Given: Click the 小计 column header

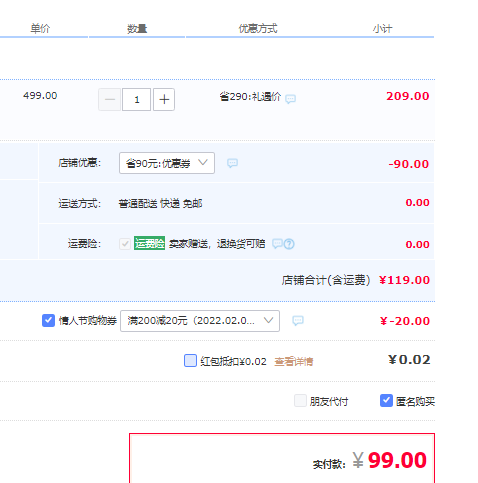Looking at the screenshot, I should coord(382,29).
